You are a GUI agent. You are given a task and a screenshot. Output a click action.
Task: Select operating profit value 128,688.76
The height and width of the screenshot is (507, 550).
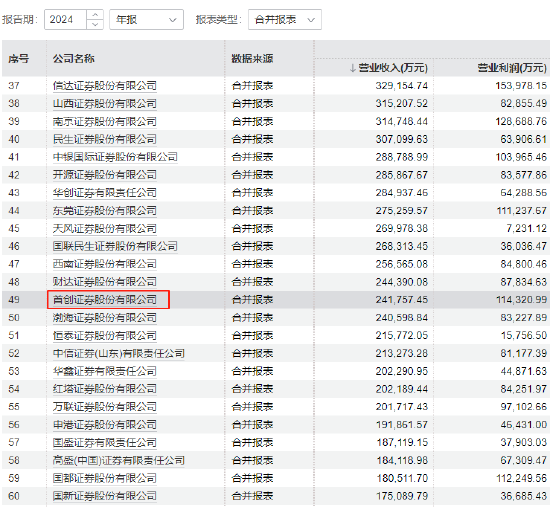[x=521, y=121]
